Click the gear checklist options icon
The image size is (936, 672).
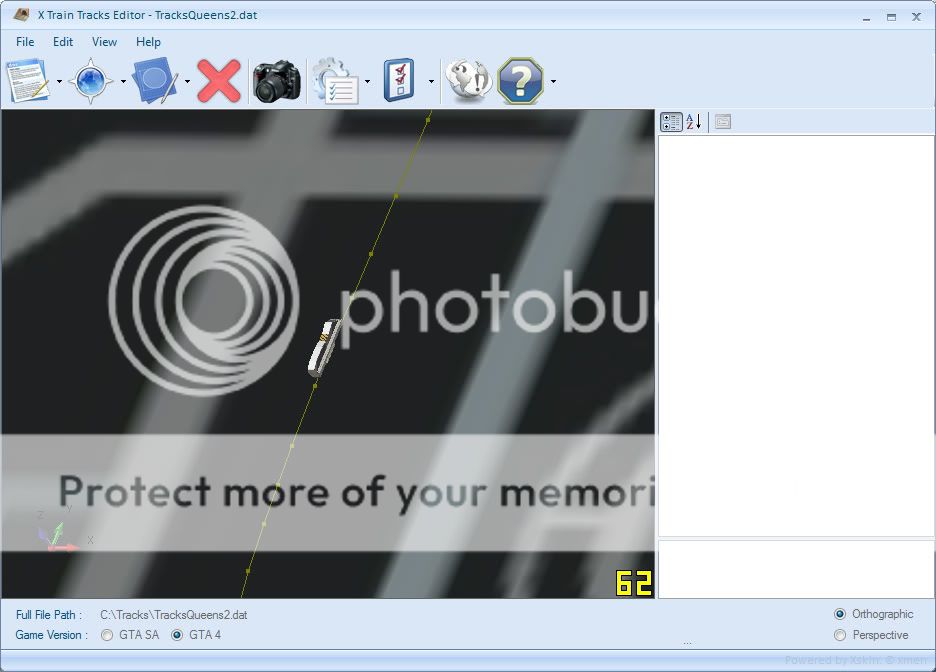(x=335, y=81)
